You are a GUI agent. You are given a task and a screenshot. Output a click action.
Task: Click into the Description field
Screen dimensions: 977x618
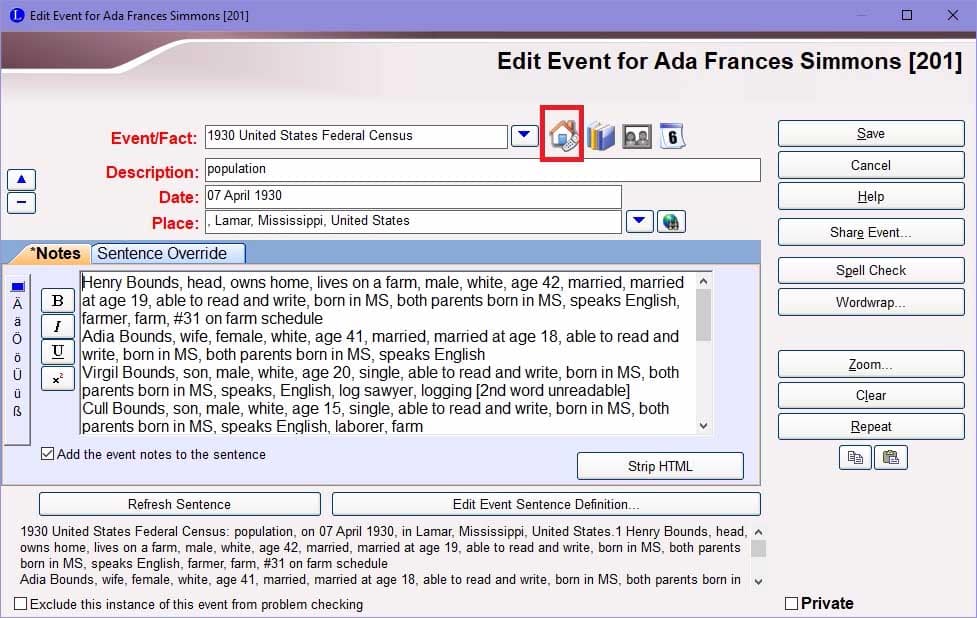482,169
